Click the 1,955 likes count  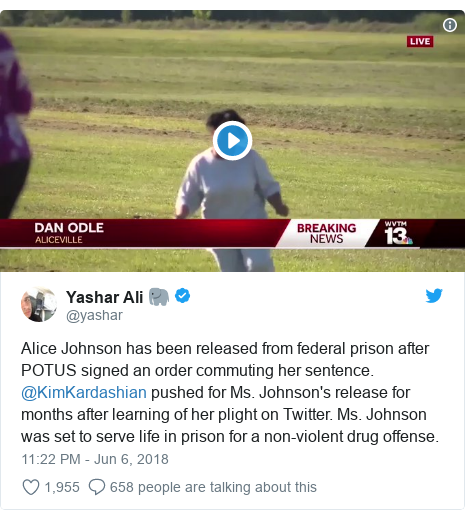(x=62, y=487)
